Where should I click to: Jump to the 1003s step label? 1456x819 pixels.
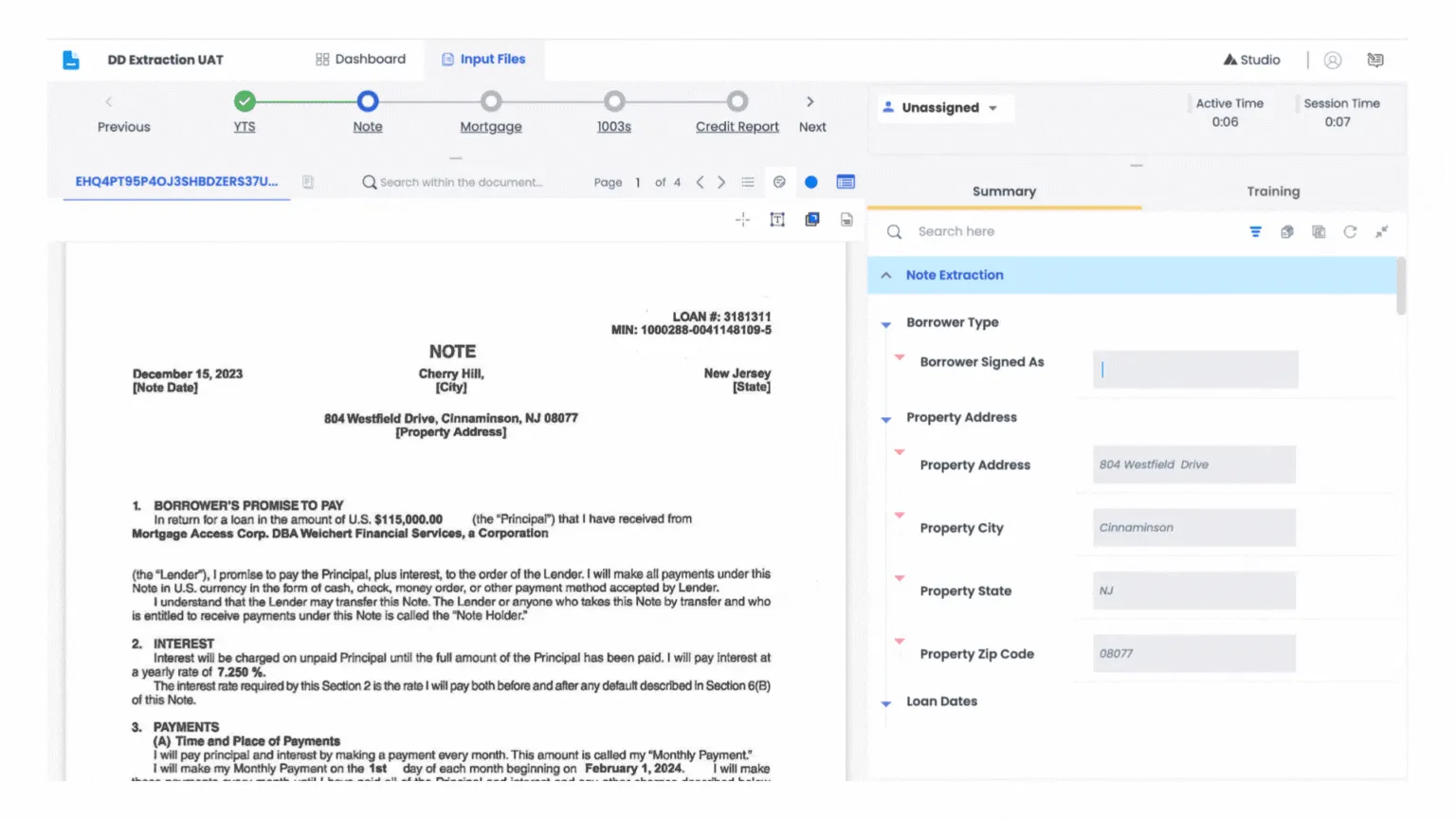tap(614, 126)
